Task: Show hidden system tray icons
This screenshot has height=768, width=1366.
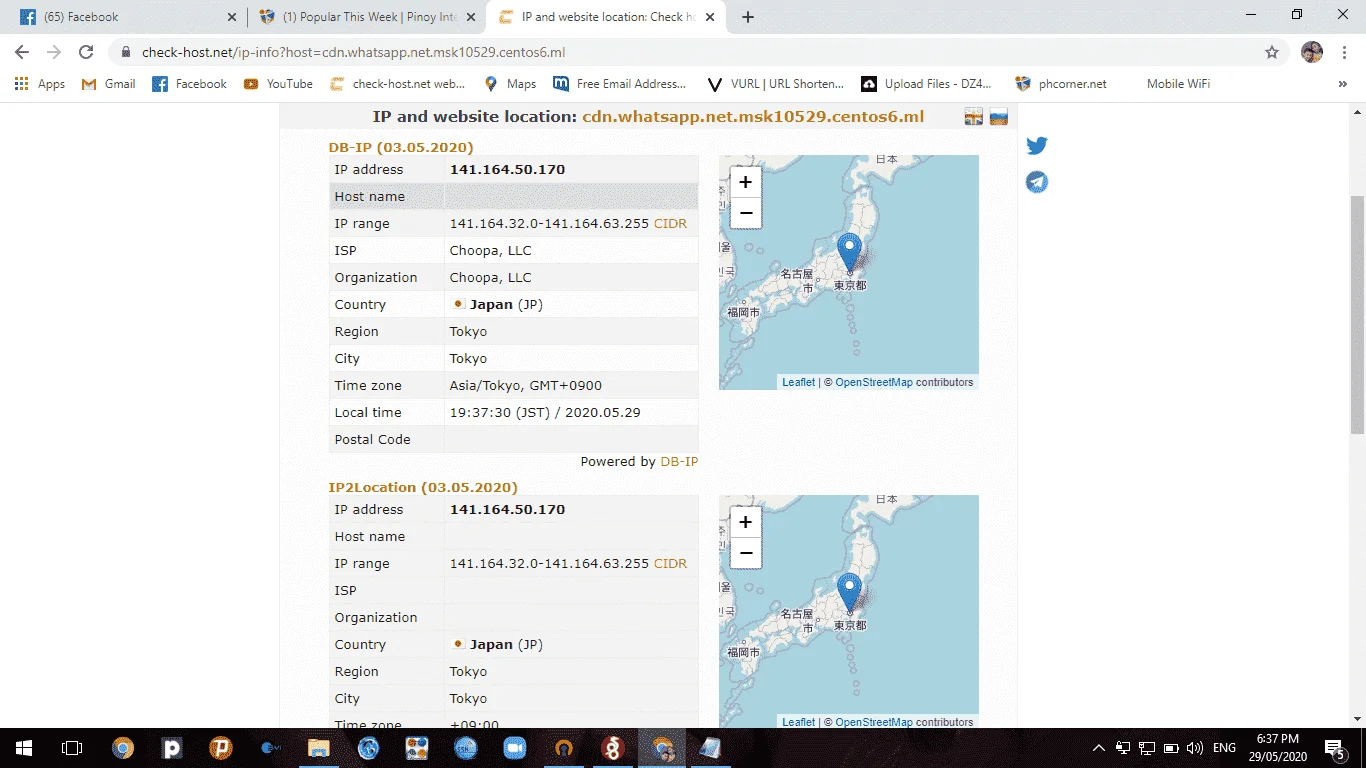Action: pos(1098,748)
